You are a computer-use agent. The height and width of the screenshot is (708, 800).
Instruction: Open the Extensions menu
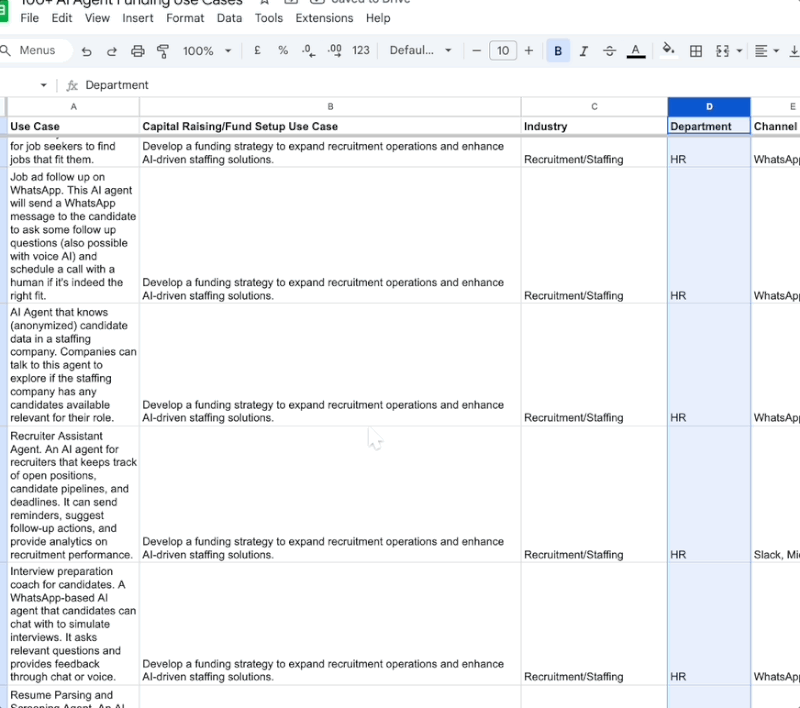point(324,18)
